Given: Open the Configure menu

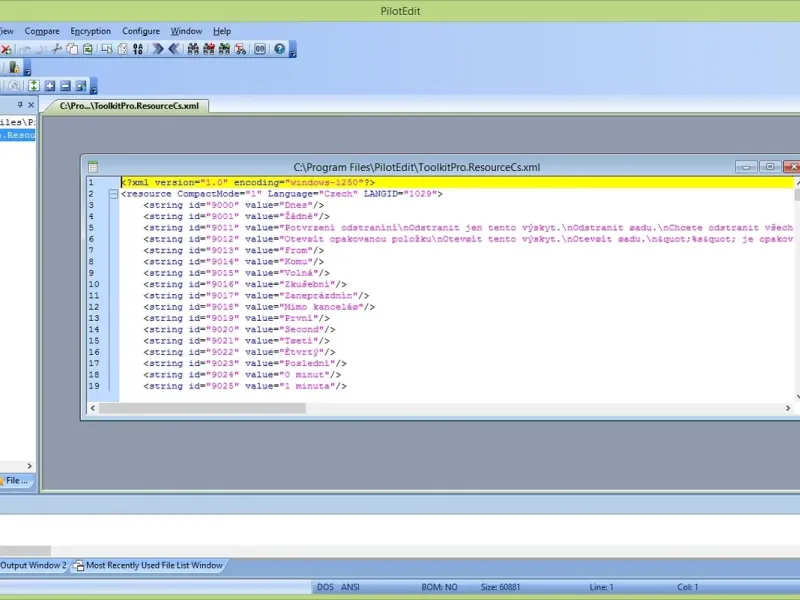Looking at the screenshot, I should [141, 31].
